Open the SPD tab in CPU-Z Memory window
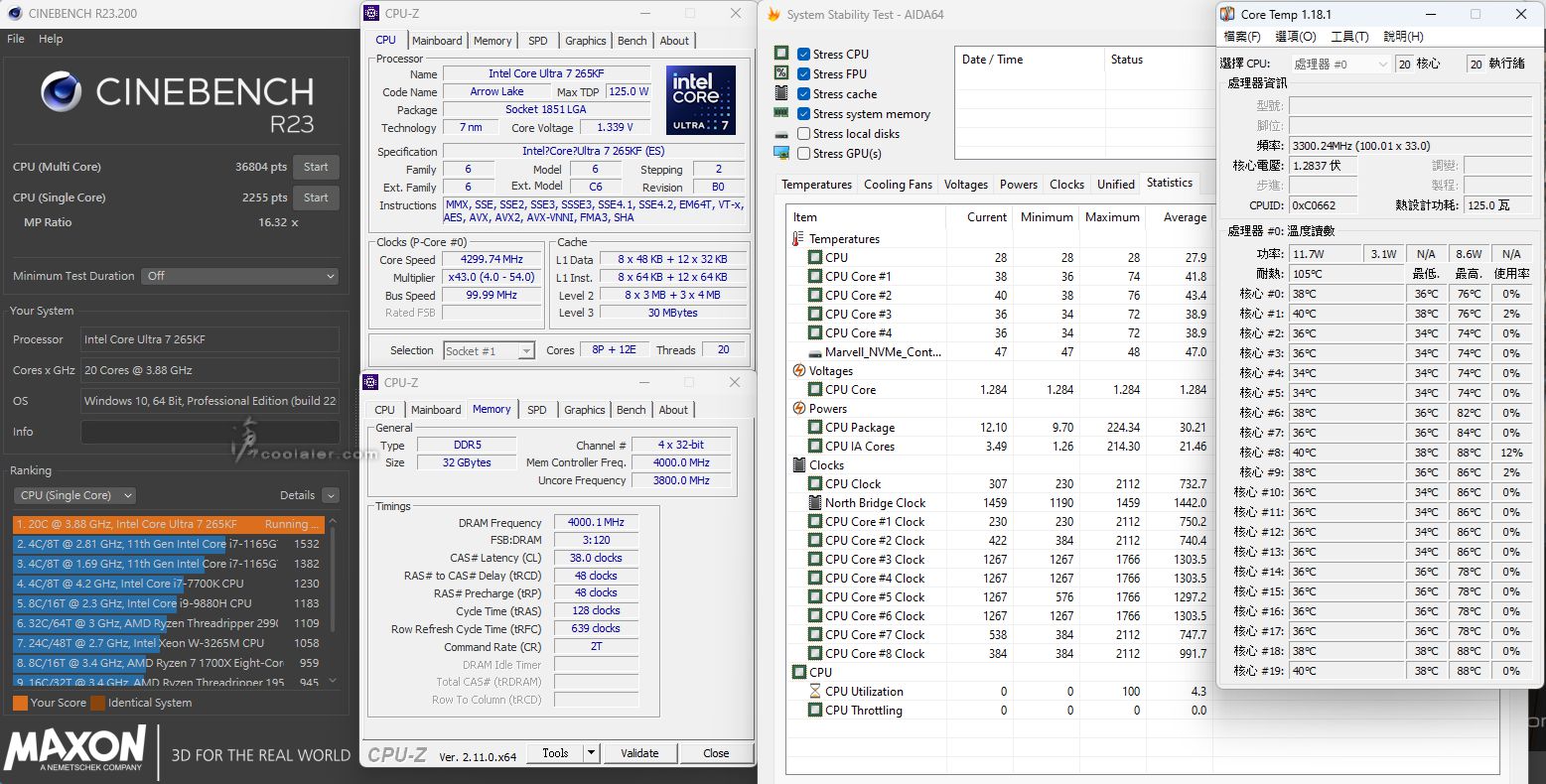The width and height of the screenshot is (1546, 784). (x=537, y=410)
